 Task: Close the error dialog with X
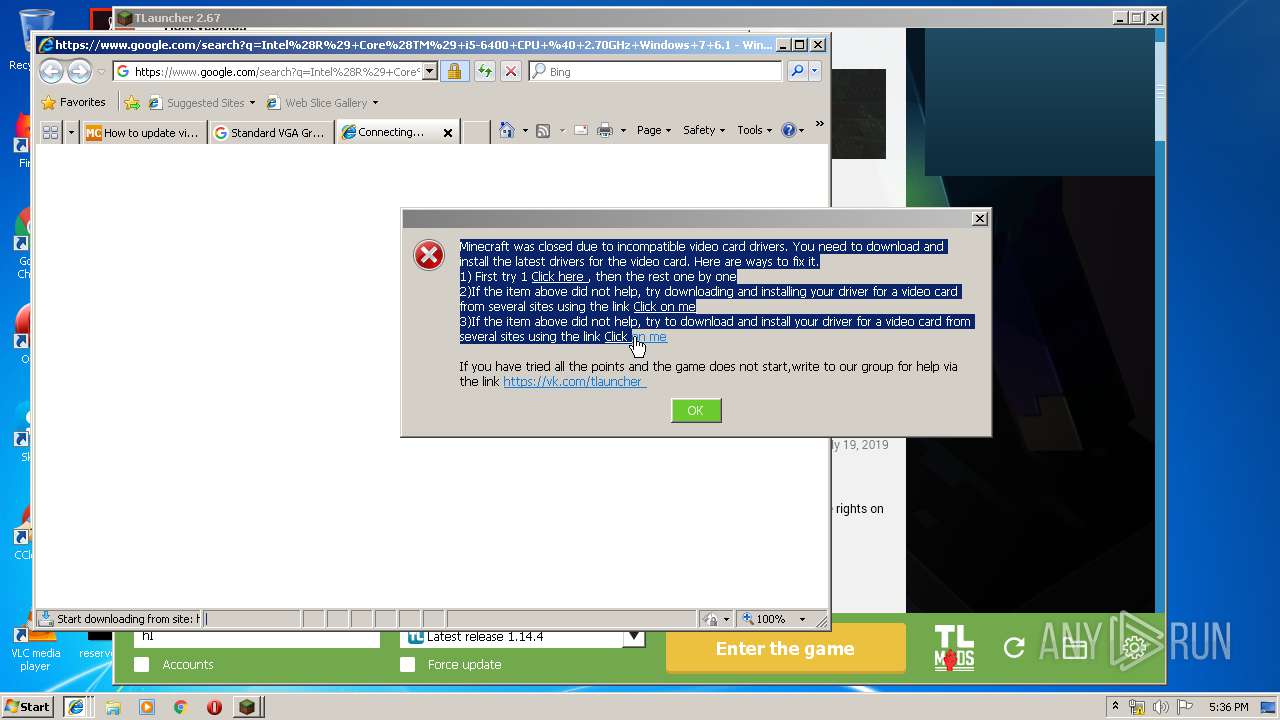click(980, 218)
